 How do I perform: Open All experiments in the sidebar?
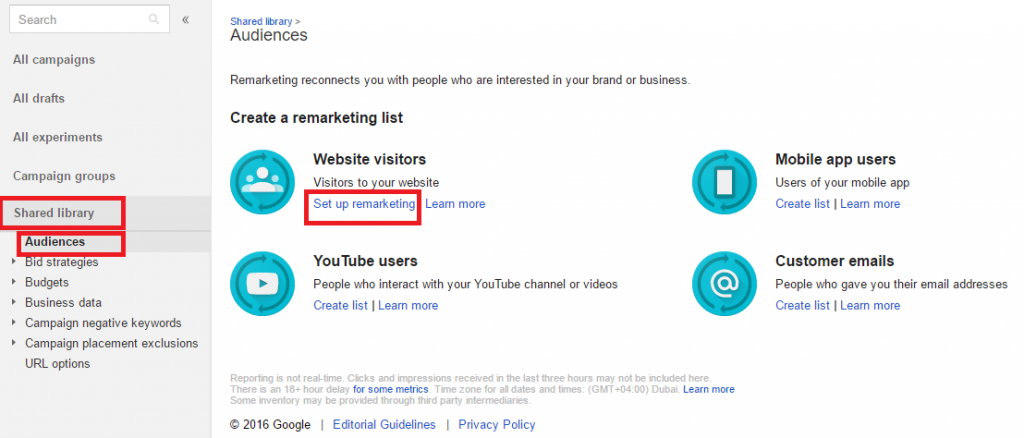coord(57,137)
